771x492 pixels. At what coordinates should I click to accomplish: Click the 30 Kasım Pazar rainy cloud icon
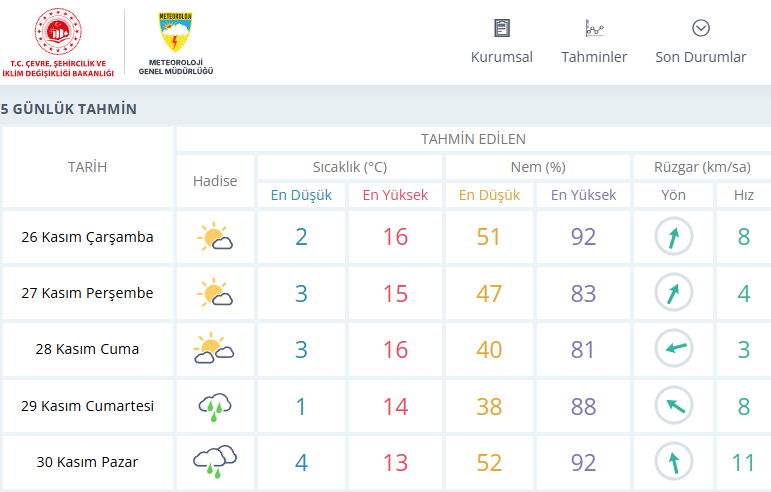point(215,460)
